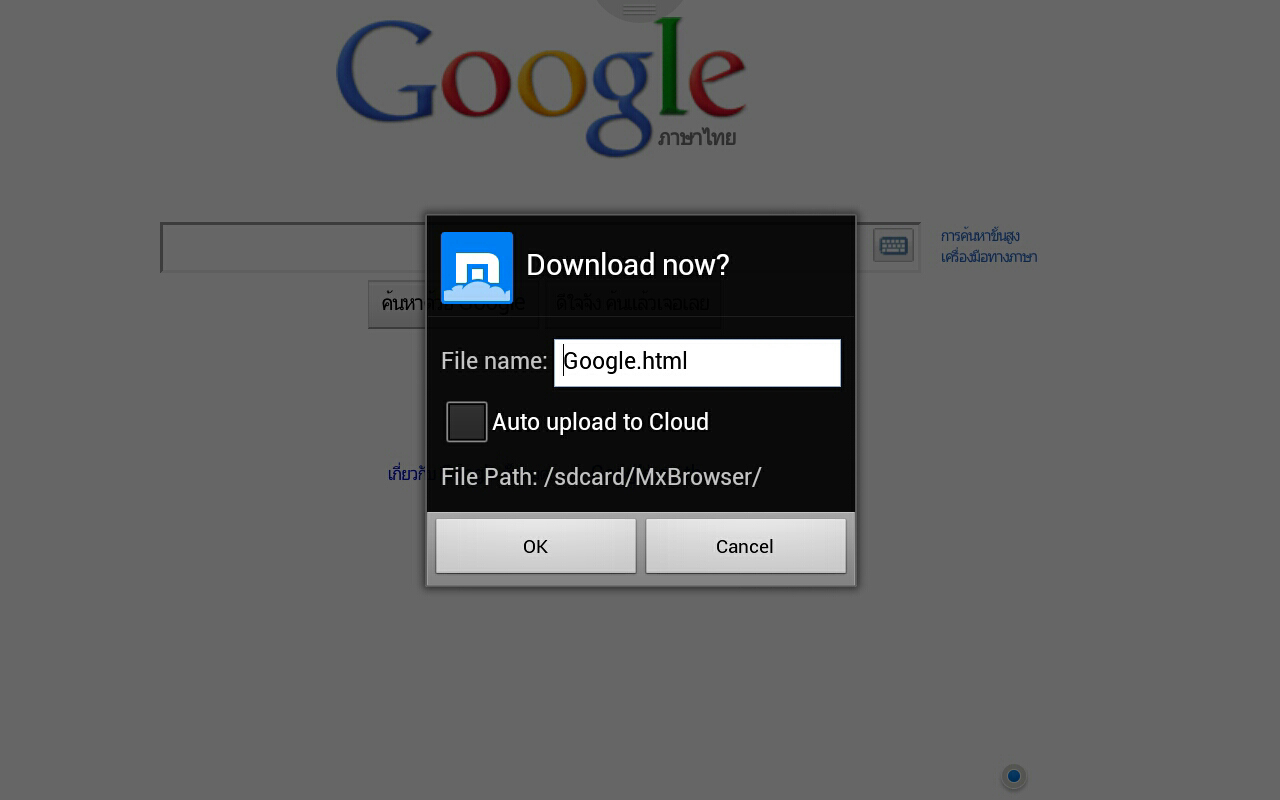Open the advanced search link (การค้นหาขั้นสูง)
1280x800 pixels.
pyautogui.click(x=980, y=236)
